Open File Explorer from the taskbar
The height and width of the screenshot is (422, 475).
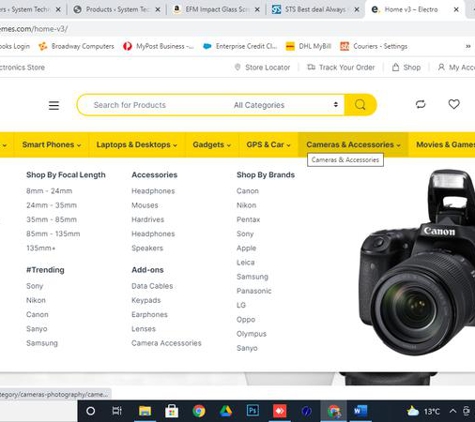pyautogui.click(x=145, y=411)
